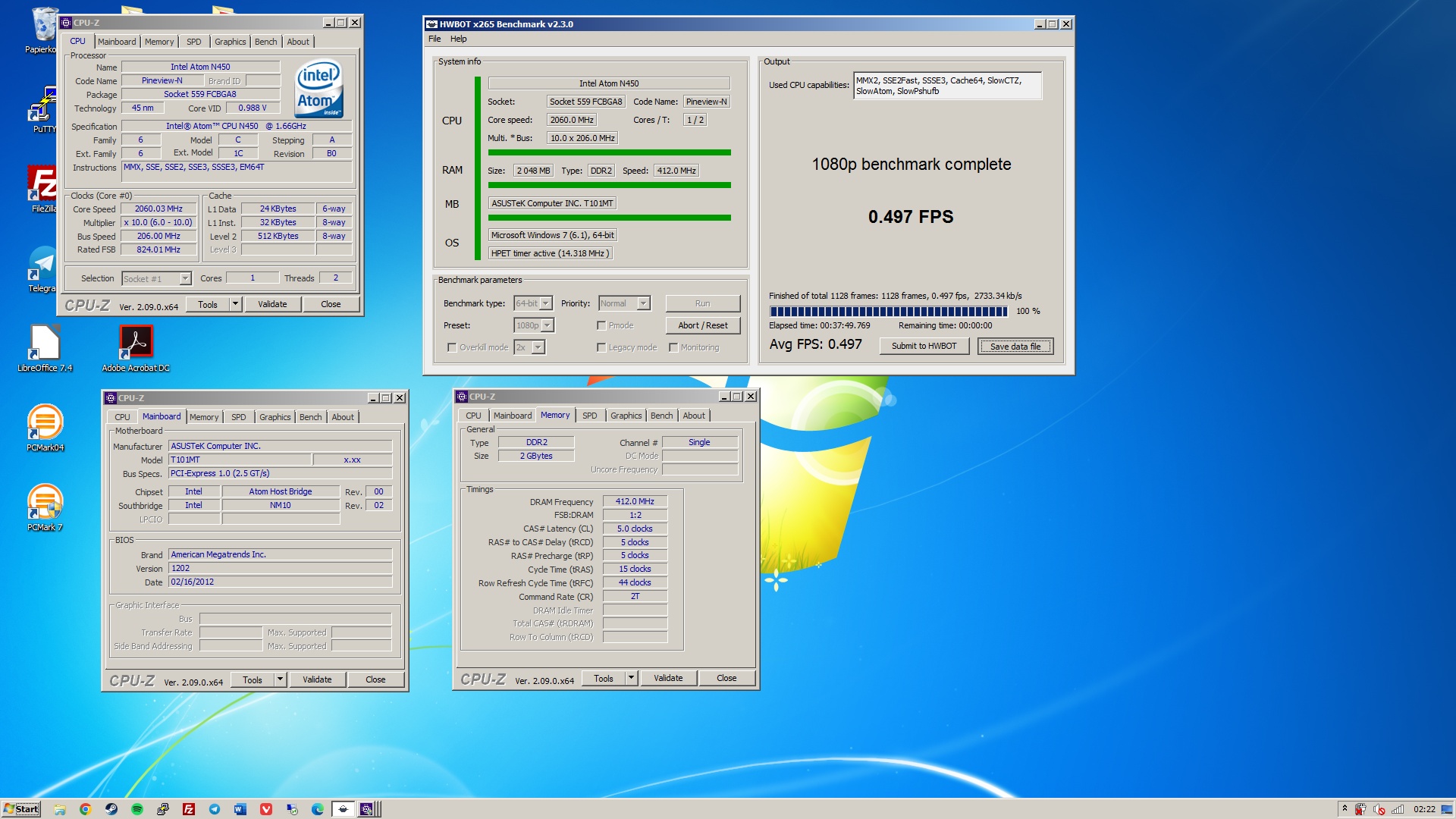This screenshot has height=819, width=1456.
Task: Click the grayed-out Run button
Action: (x=703, y=303)
